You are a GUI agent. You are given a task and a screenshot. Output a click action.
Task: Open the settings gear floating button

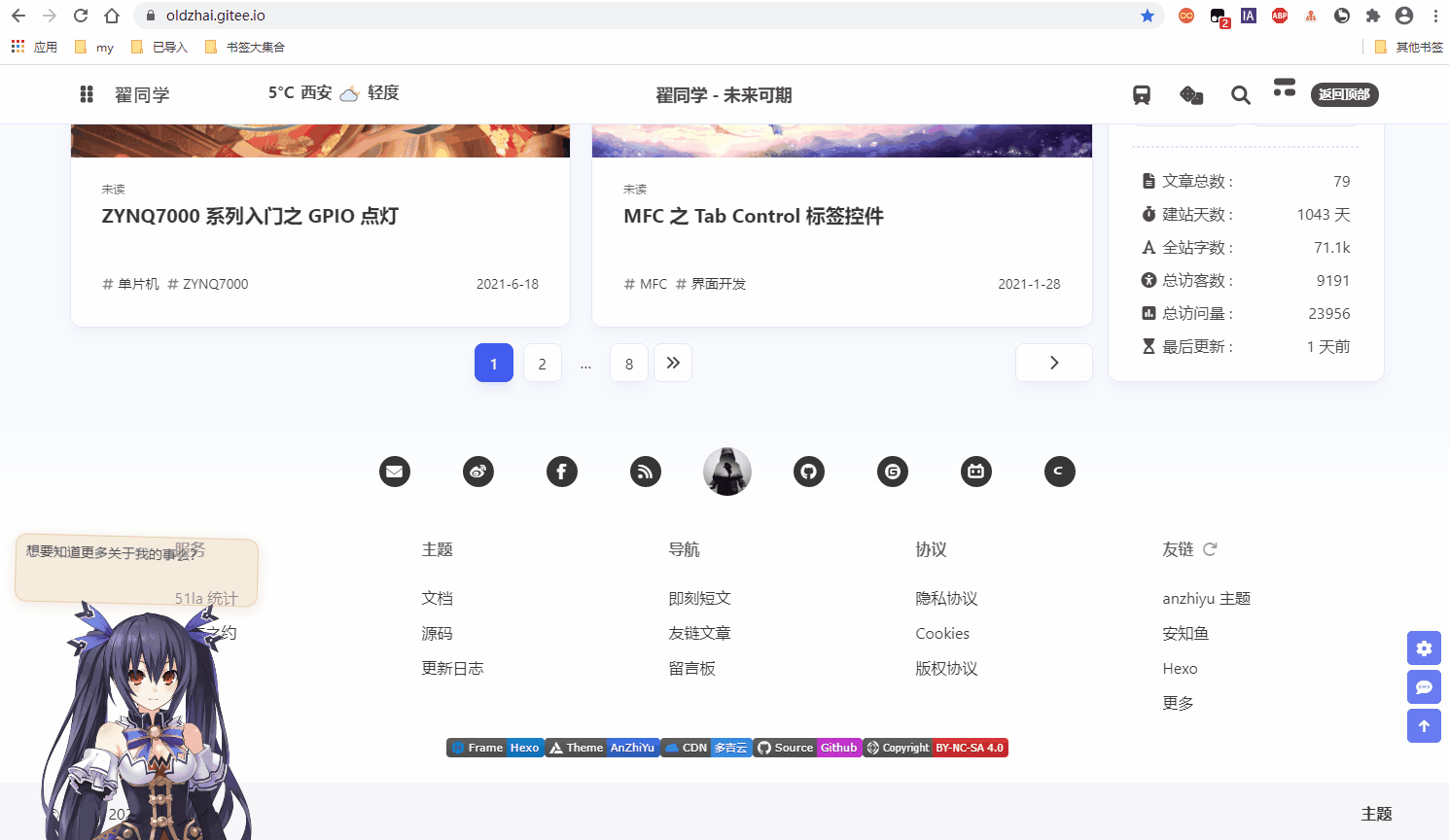click(x=1424, y=648)
